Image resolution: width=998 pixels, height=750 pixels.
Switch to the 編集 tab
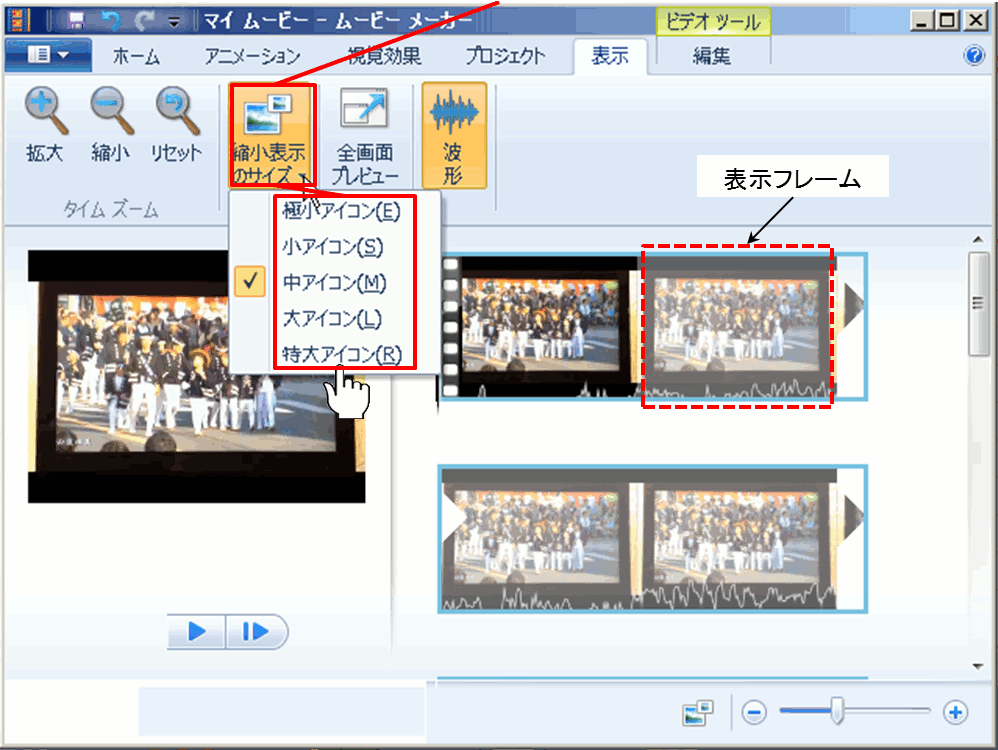(712, 56)
